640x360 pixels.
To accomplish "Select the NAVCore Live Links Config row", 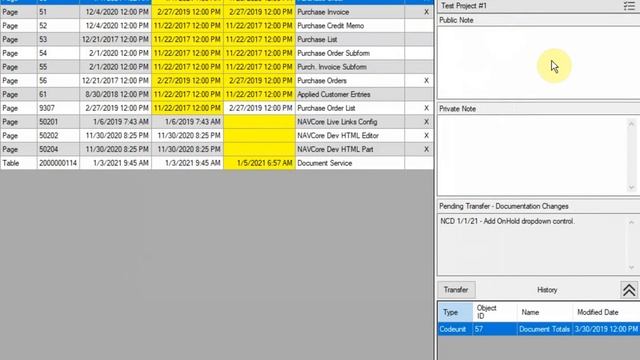I will (x=217, y=122).
